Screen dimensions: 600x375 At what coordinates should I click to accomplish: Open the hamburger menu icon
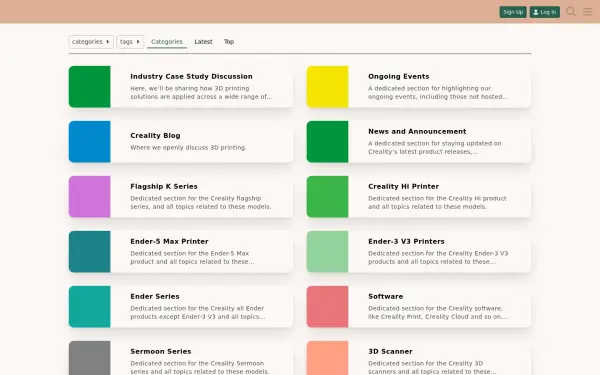click(x=588, y=12)
